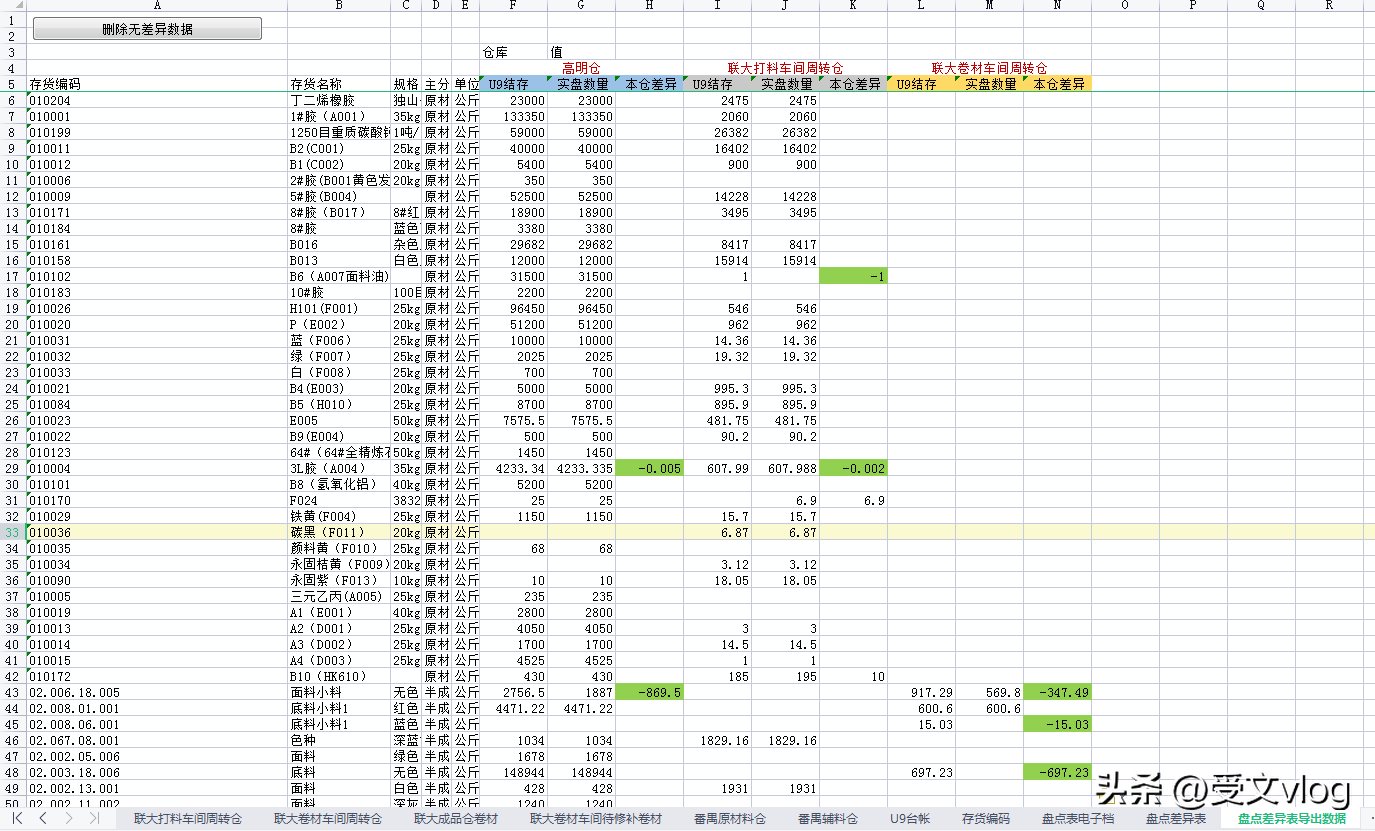Click the 1829.16 value in column J
1375x831 pixels.
click(785, 740)
